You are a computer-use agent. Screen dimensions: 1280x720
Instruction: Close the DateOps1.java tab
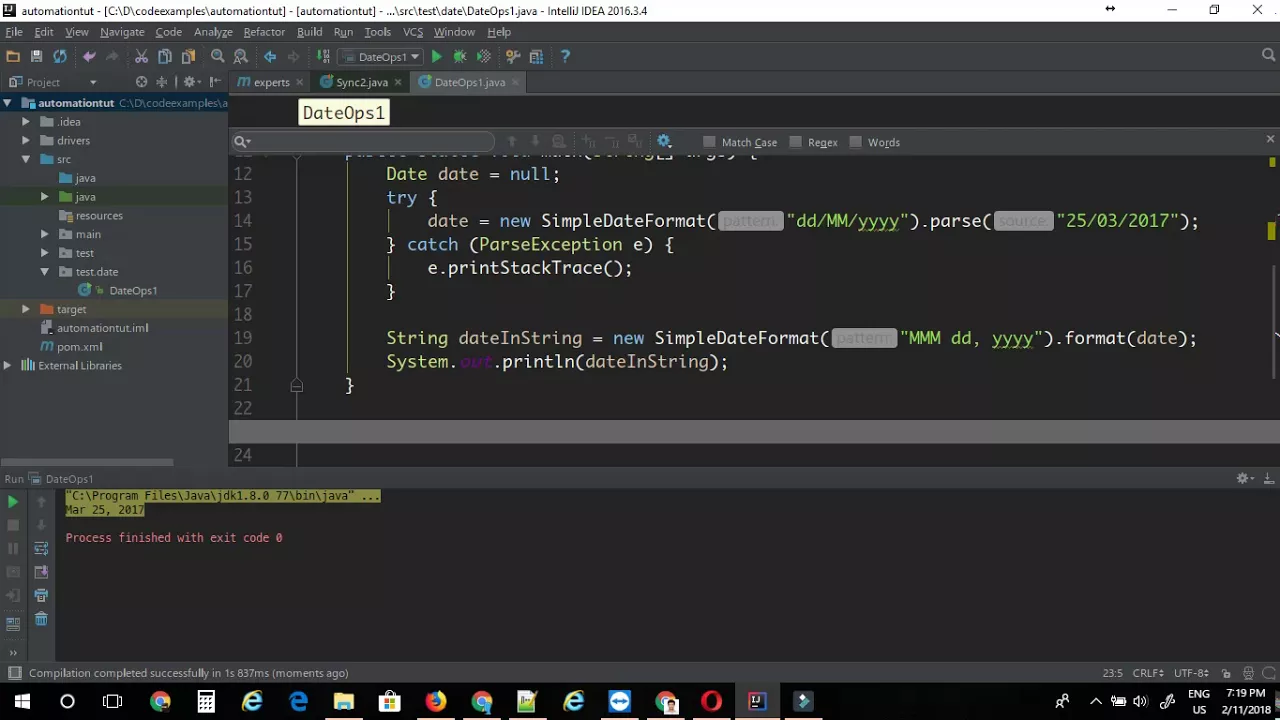515,82
